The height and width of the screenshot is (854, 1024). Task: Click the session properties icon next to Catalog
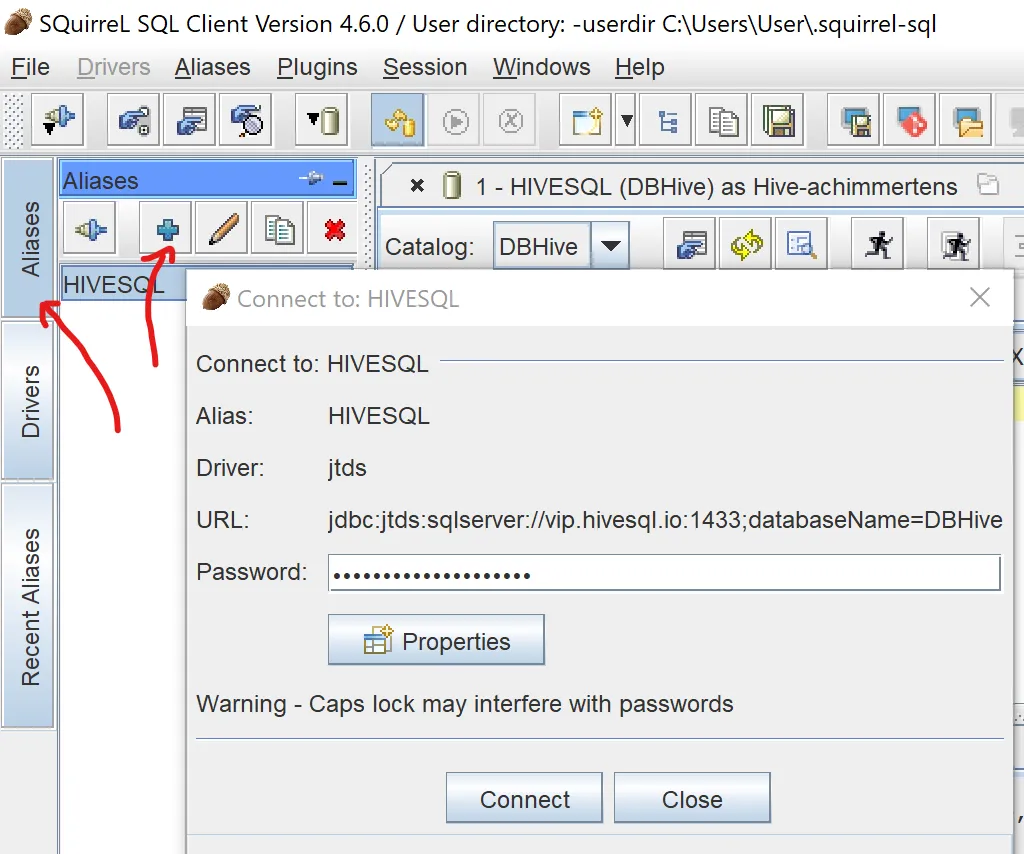(x=690, y=245)
